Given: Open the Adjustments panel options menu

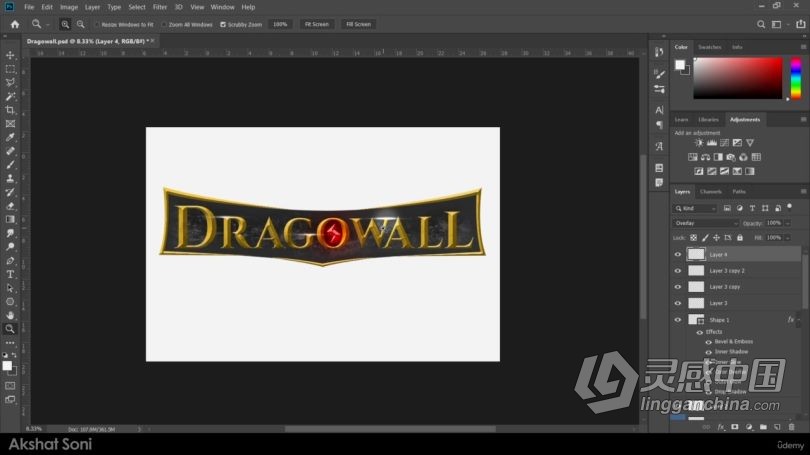Looking at the screenshot, I should click(803, 119).
